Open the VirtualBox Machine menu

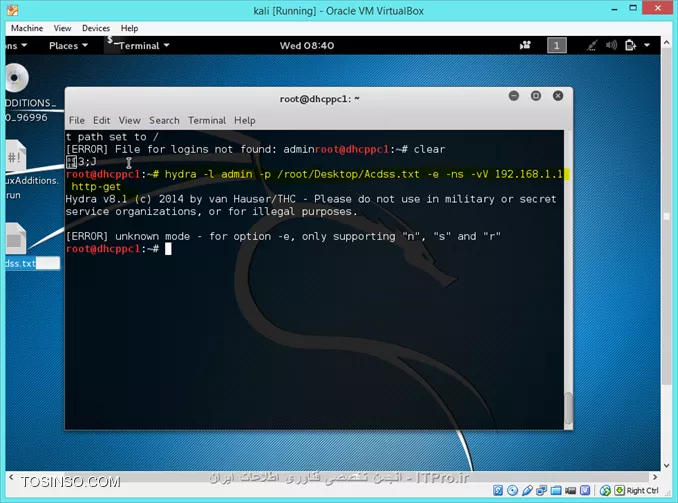coord(27,28)
